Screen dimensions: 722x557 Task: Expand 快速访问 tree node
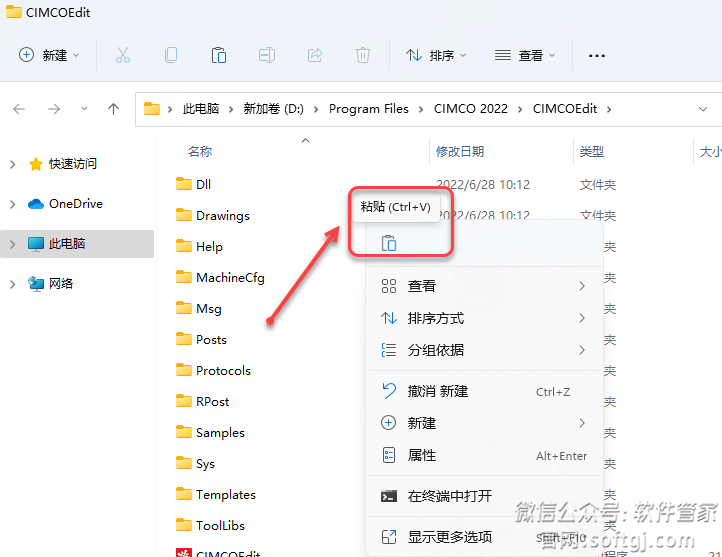click(x=12, y=164)
